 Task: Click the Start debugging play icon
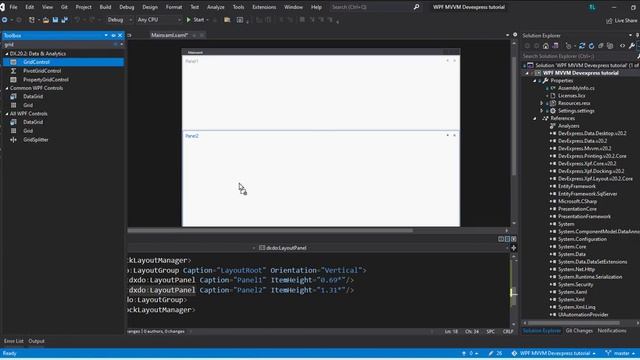pyautogui.click(x=189, y=20)
